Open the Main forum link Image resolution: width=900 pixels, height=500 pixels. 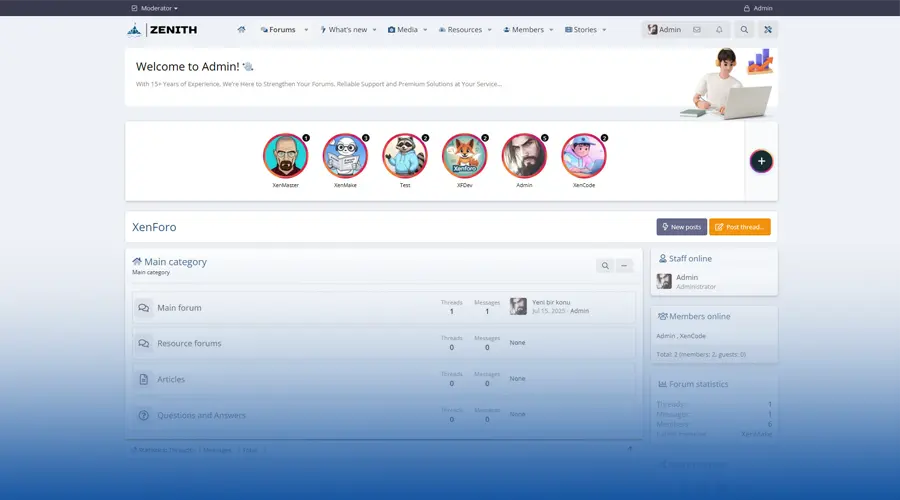(179, 308)
